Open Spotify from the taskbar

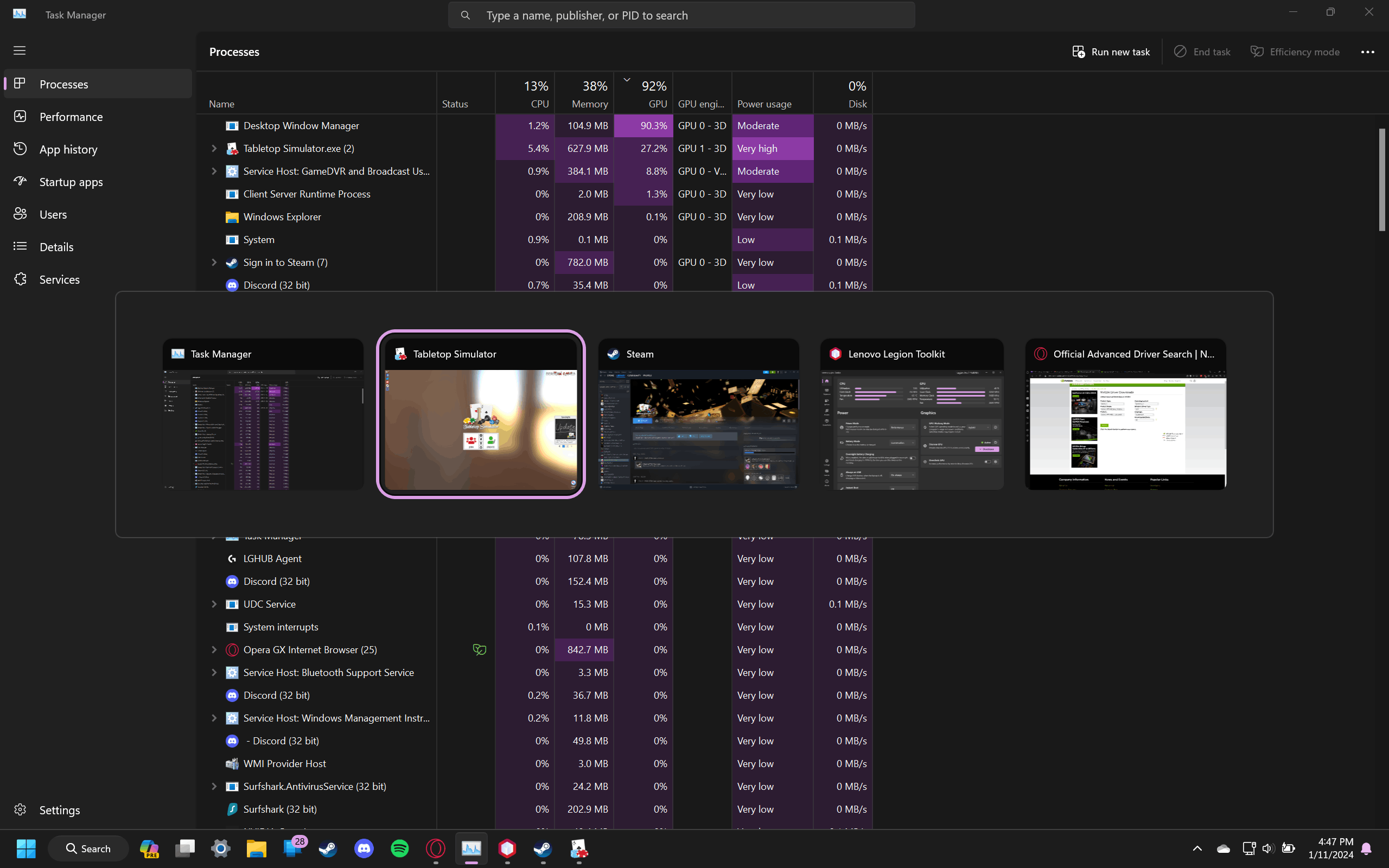[x=399, y=848]
